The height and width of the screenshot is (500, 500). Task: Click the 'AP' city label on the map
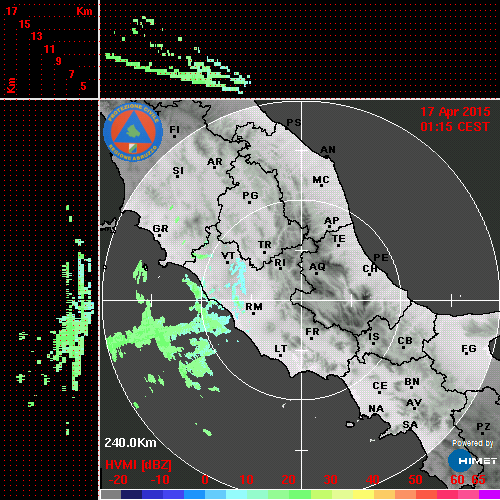pyautogui.click(x=331, y=221)
